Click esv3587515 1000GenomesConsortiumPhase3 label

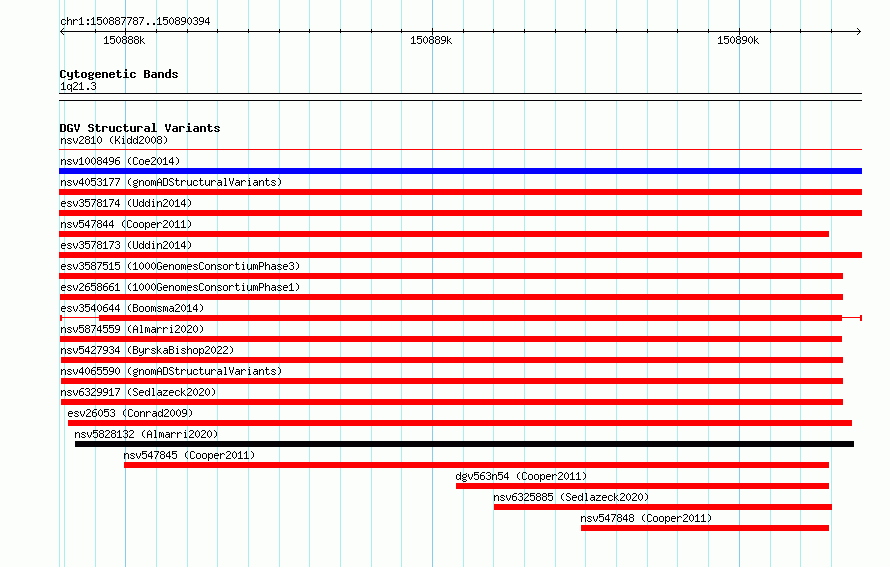click(180, 266)
